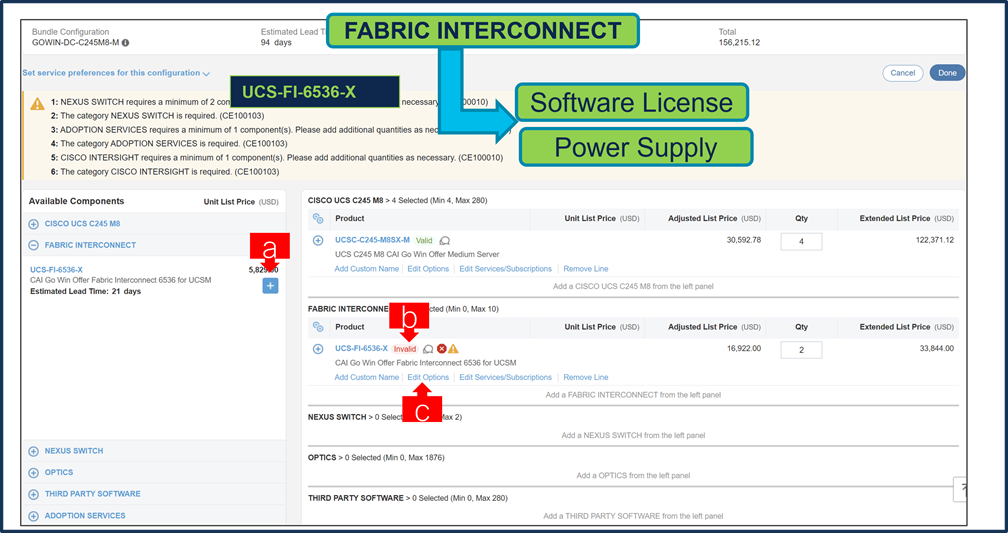Click the headset support icon next to UCSC-C245-M8SX-M

click(x=444, y=240)
